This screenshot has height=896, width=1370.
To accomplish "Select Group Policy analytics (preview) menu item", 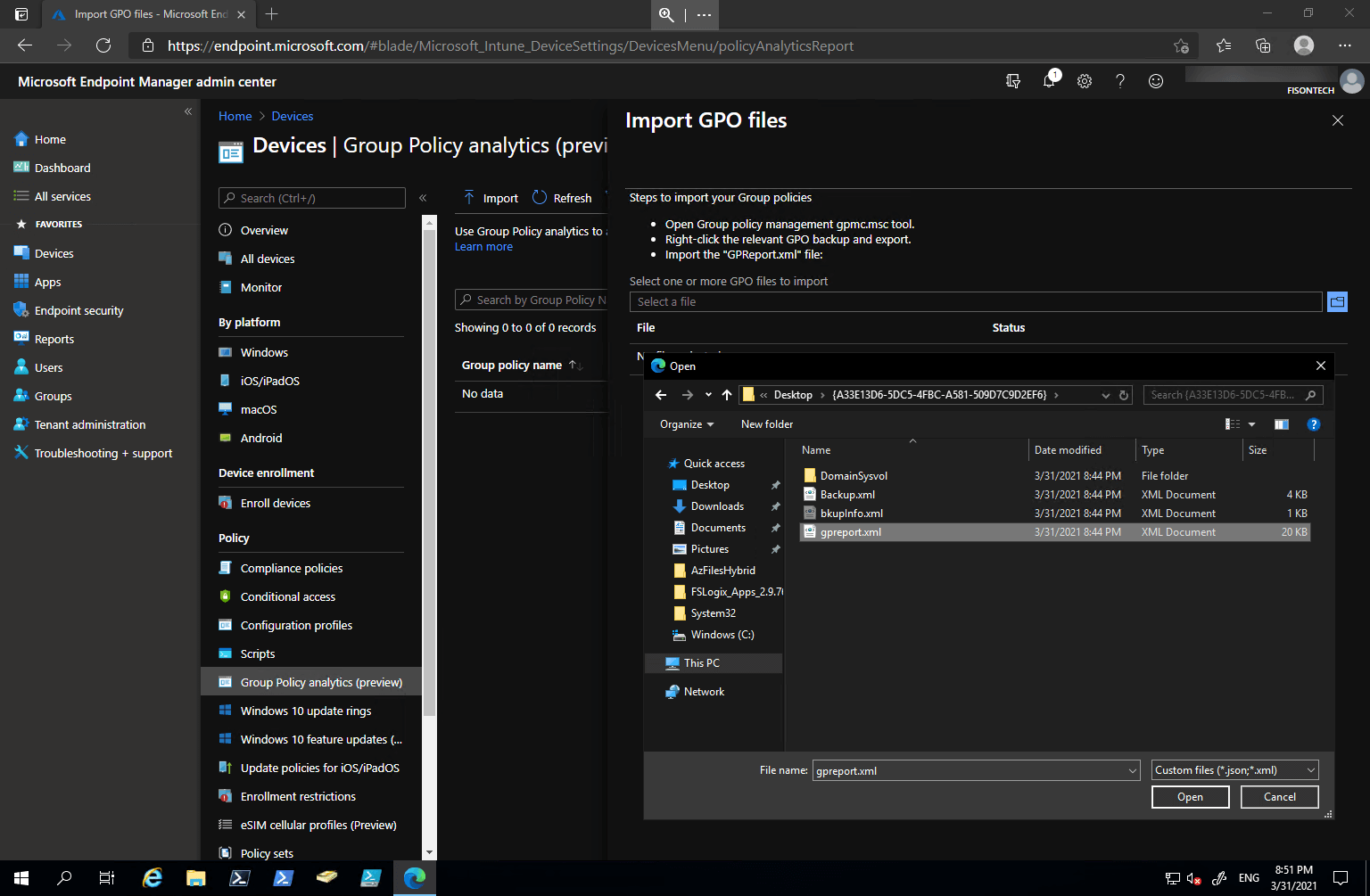I will [311, 682].
